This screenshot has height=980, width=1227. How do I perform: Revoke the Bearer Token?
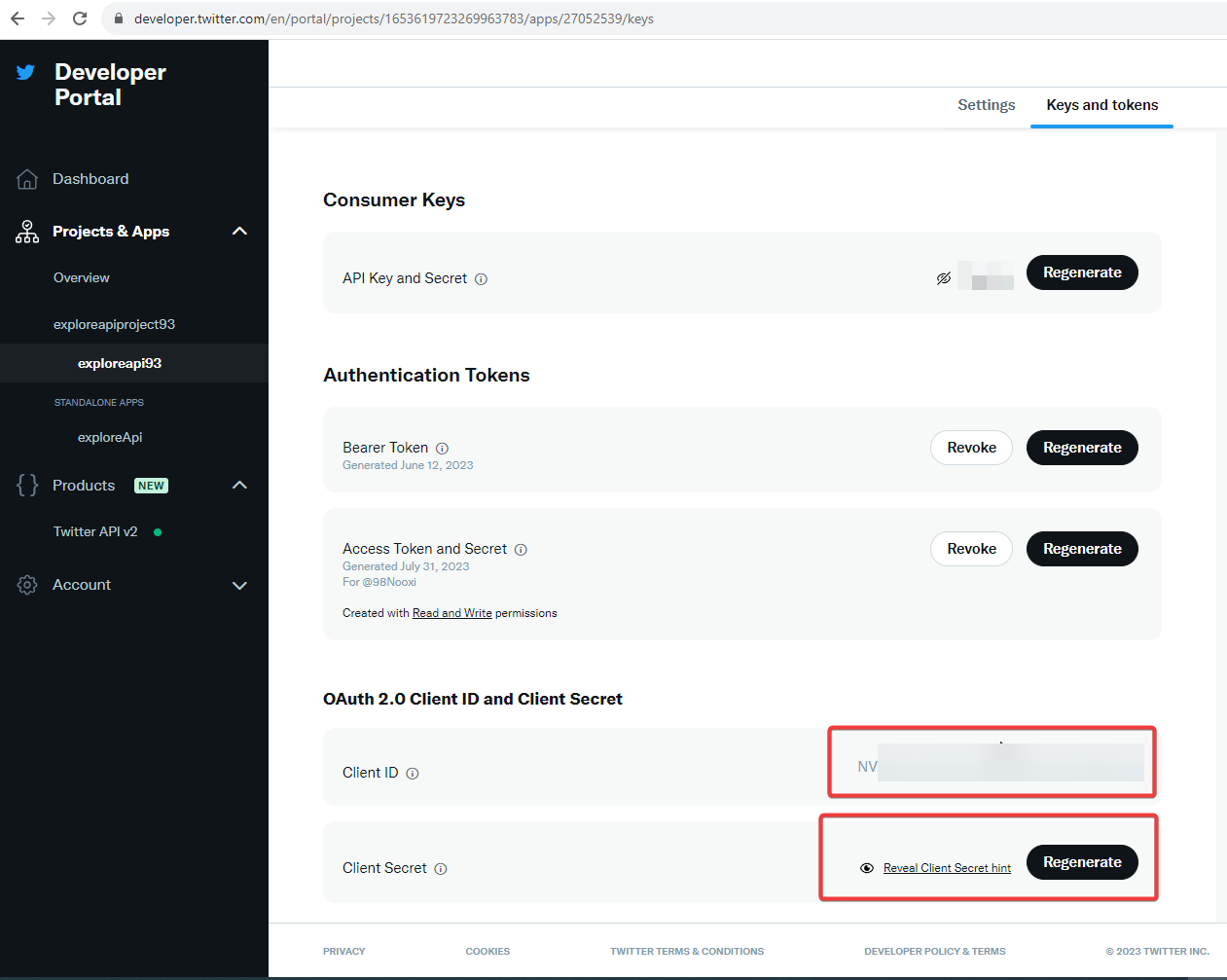971,448
